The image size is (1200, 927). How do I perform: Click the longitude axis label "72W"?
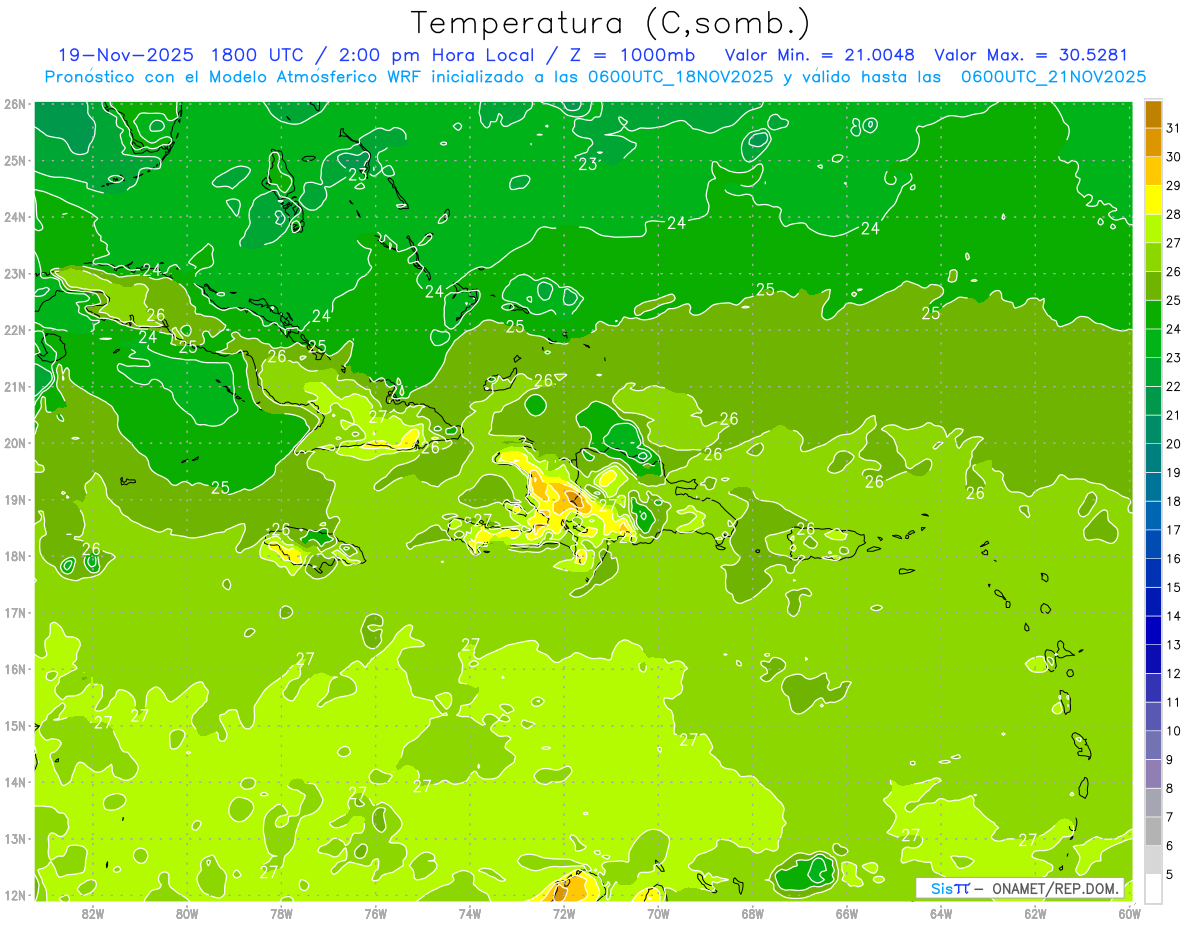tap(564, 913)
